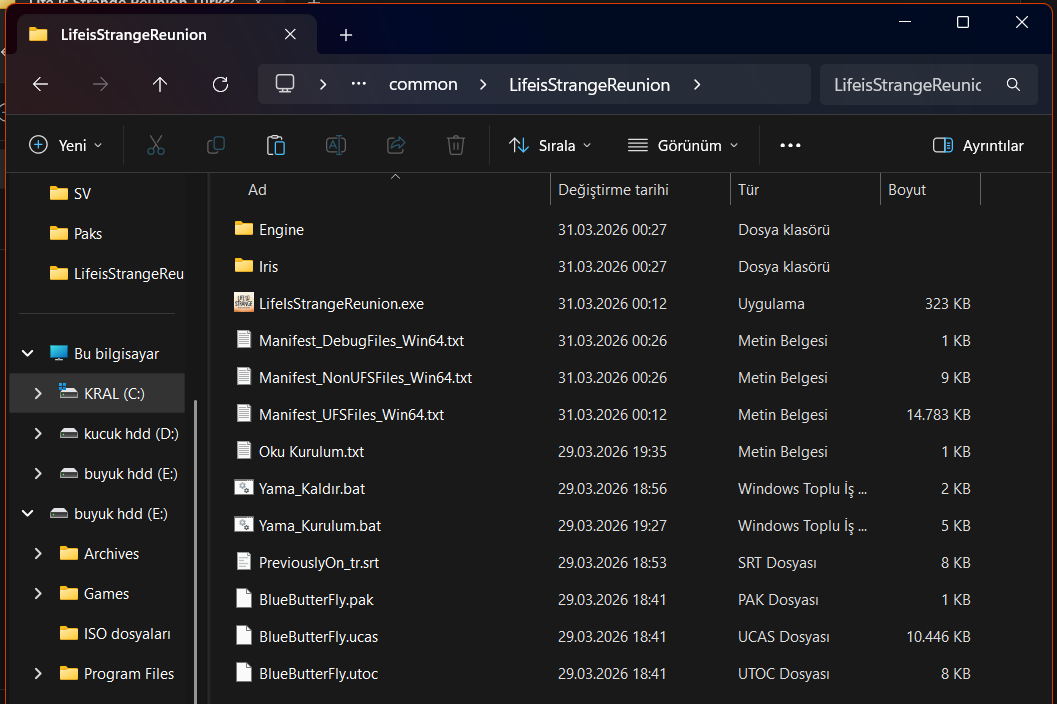
Task: Click the Rename icon in toolbar
Action: pos(336,145)
